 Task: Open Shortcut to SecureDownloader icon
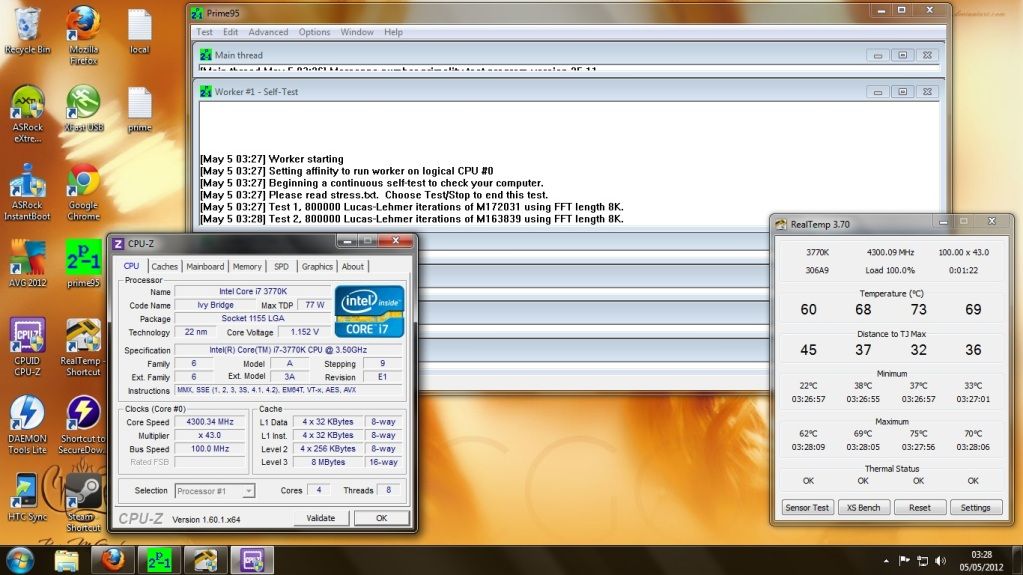point(83,425)
